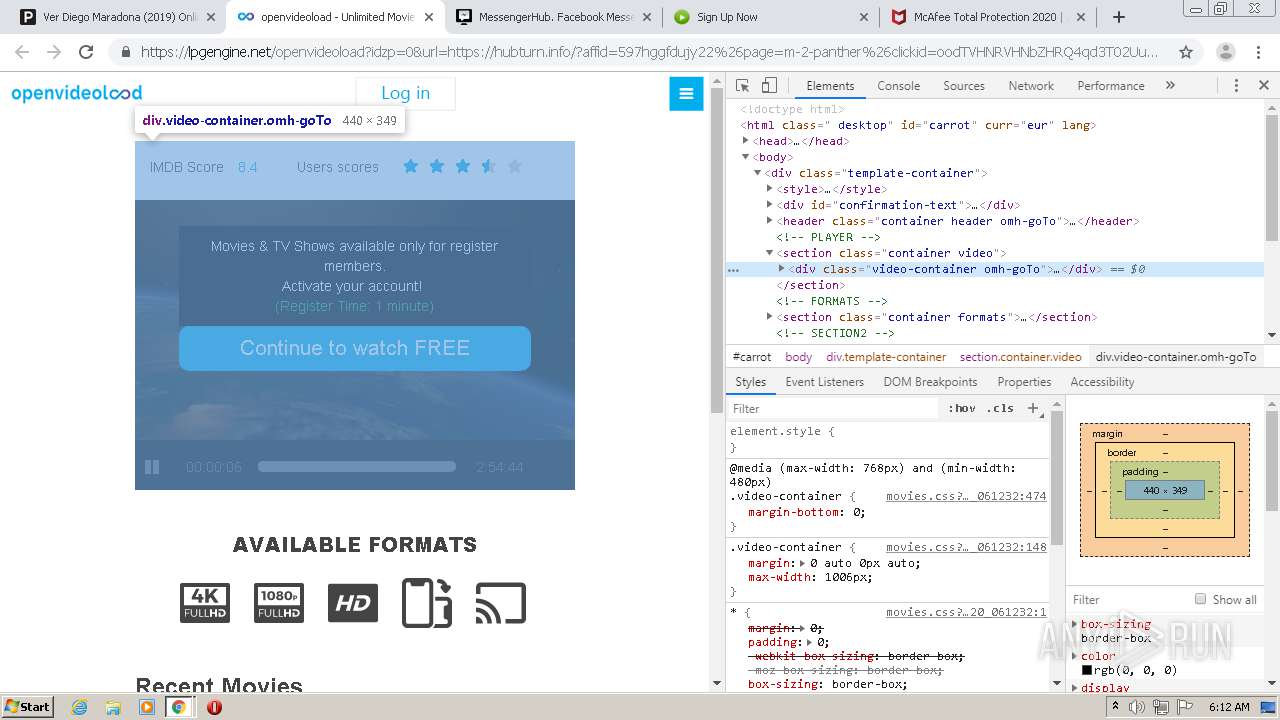
Task: Toggle the .cls class editor
Action: [1000, 408]
